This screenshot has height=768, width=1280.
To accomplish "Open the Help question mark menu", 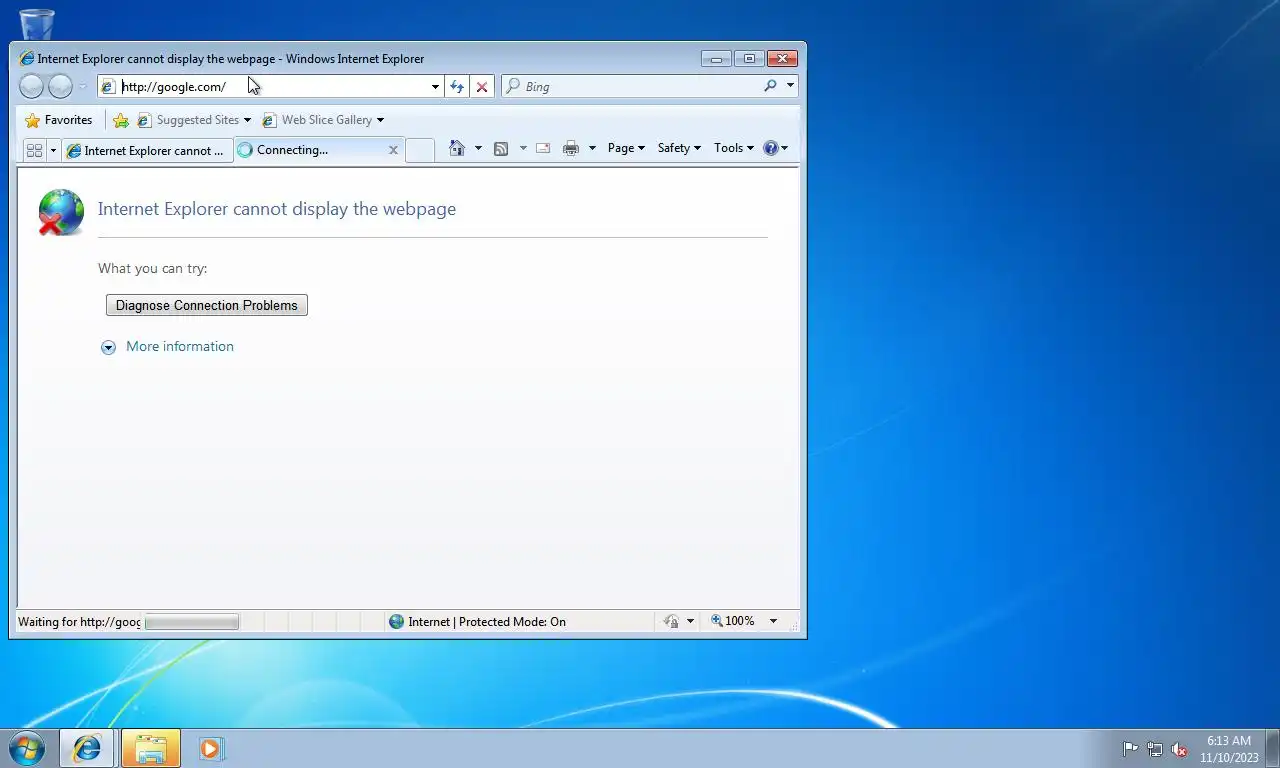I will coord(775,148).
